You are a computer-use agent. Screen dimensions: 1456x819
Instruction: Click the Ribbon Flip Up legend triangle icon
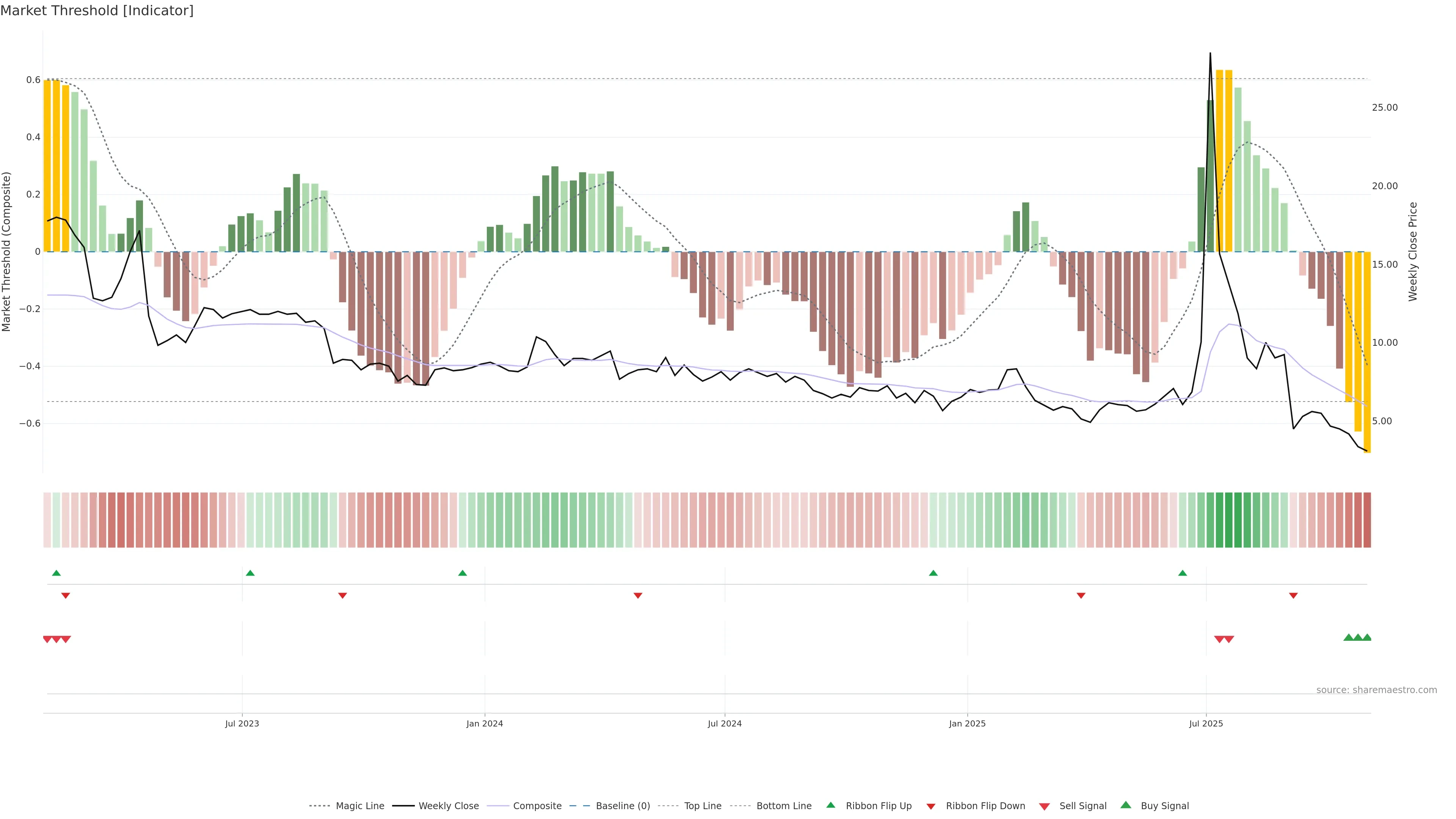tap(830, 805)
